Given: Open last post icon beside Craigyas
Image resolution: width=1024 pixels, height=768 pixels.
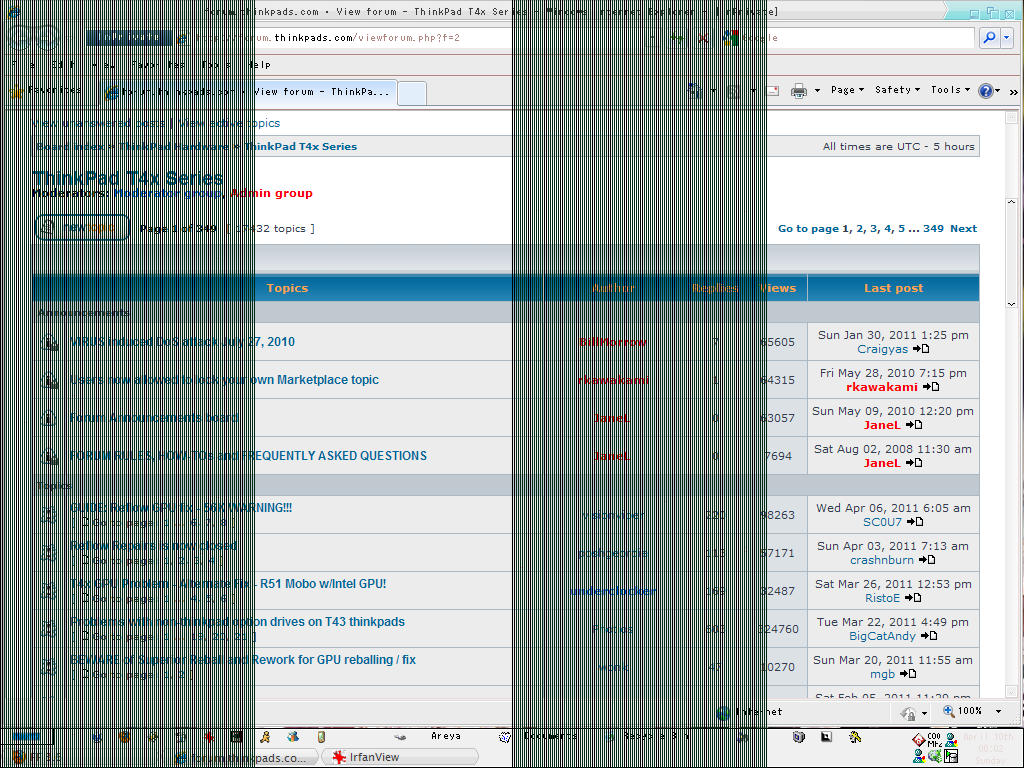Looking at the screenshot, I should click(x=921, y=349).
